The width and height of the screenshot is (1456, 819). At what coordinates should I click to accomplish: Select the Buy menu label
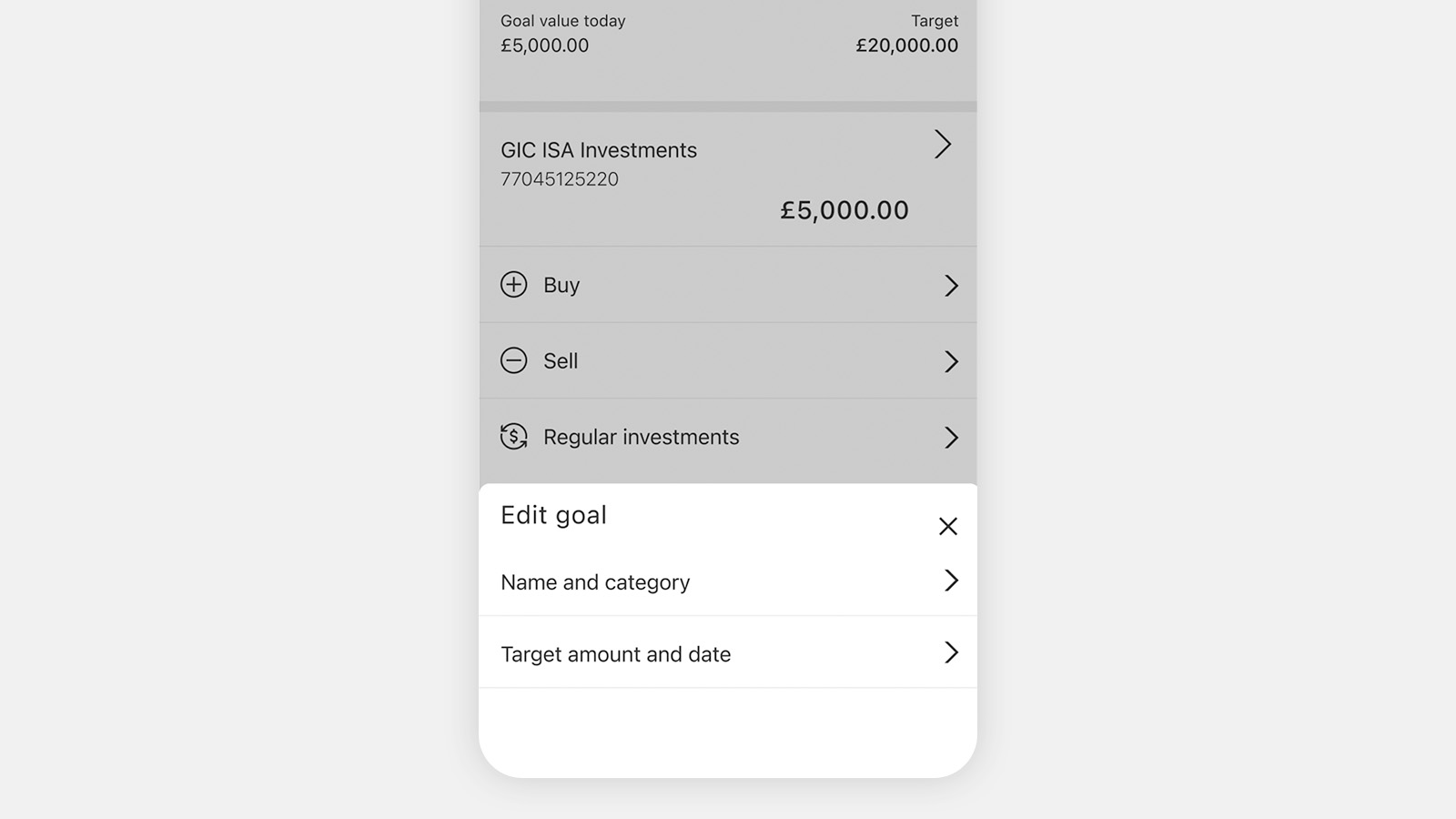click(561, 285)
